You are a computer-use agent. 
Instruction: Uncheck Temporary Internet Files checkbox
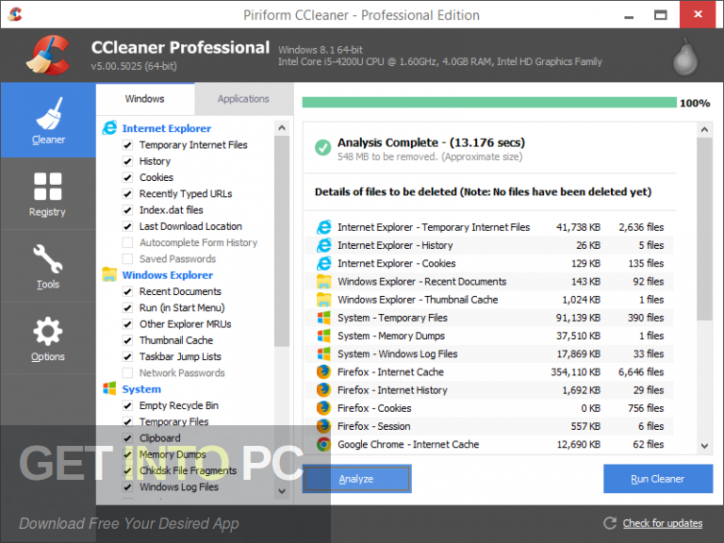click(x=127, y=145)
